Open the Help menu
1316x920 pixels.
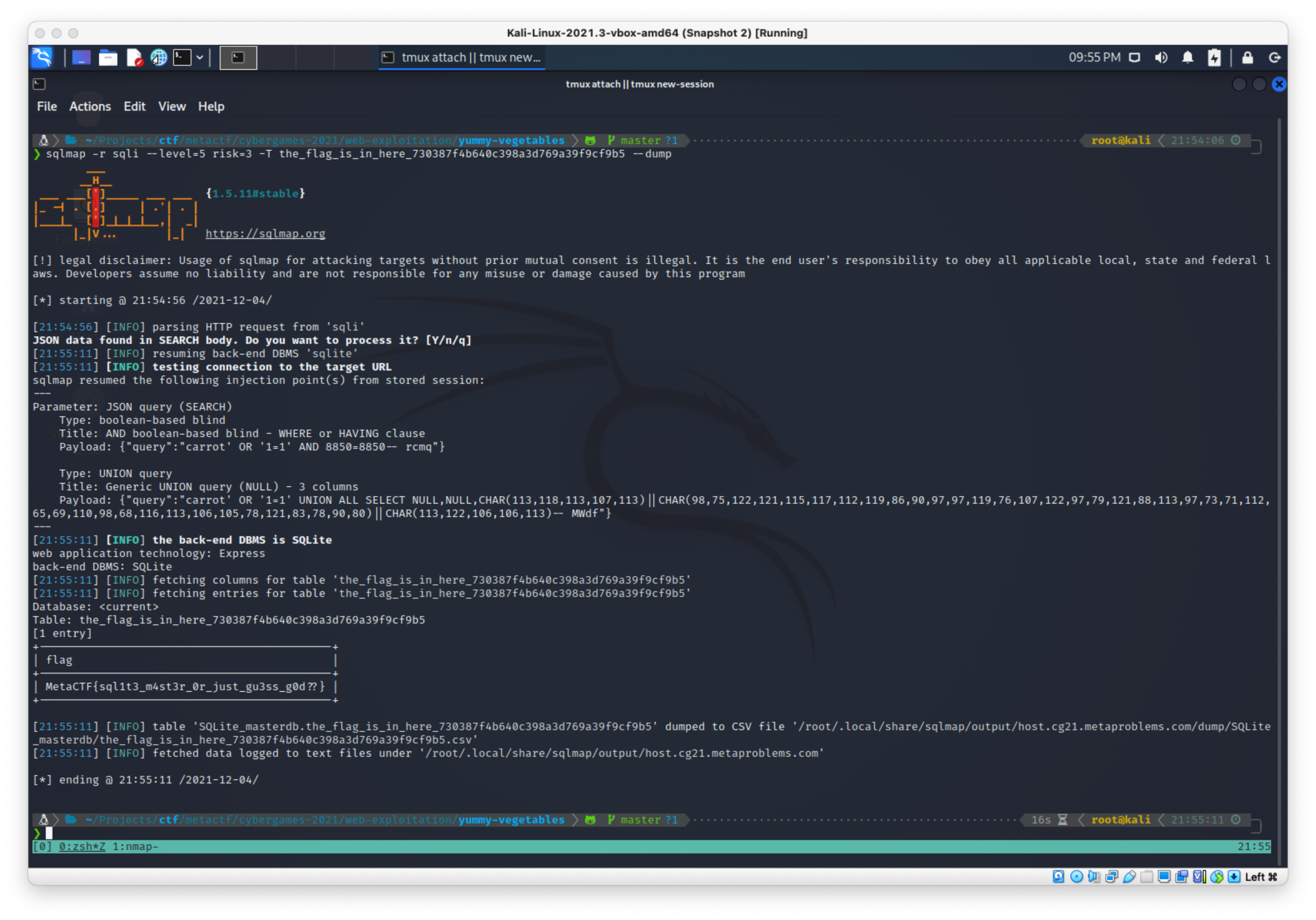click(211, 107)
